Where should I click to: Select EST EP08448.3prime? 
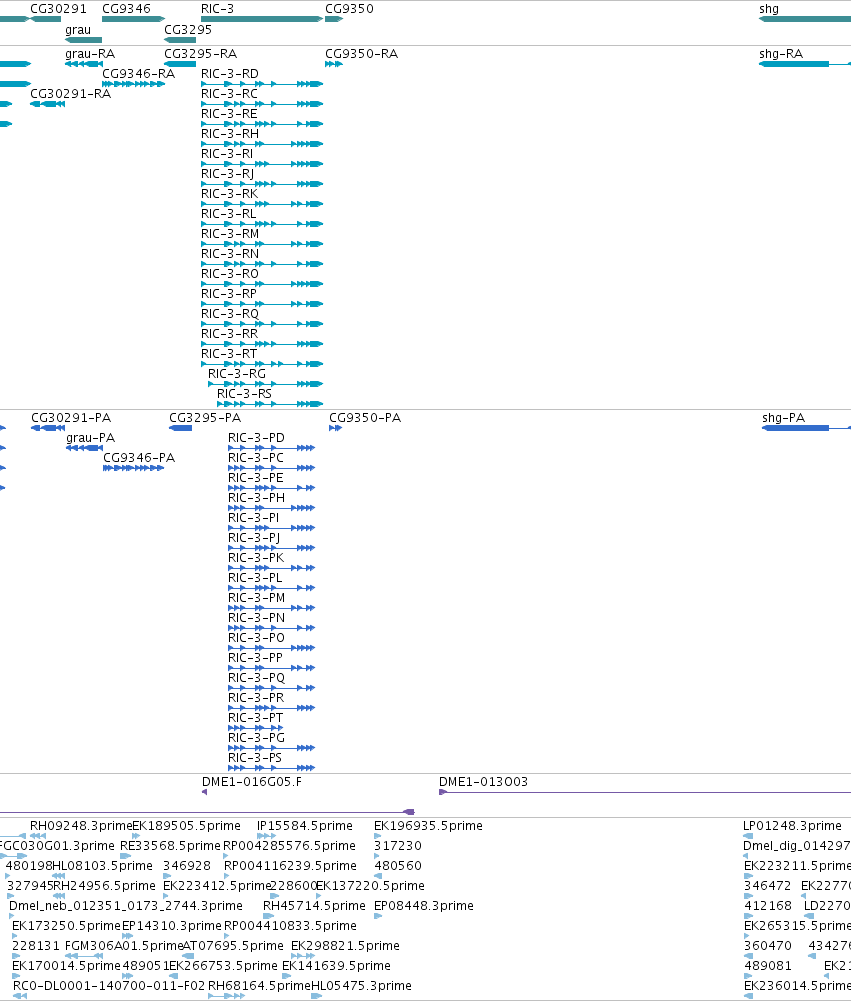pyautogui.click(x=378, y=916)
